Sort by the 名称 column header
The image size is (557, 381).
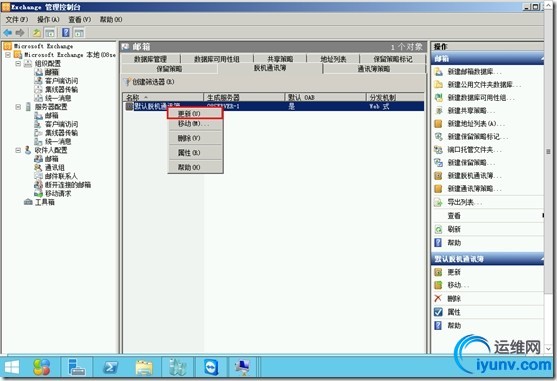(x=163, y=97)
